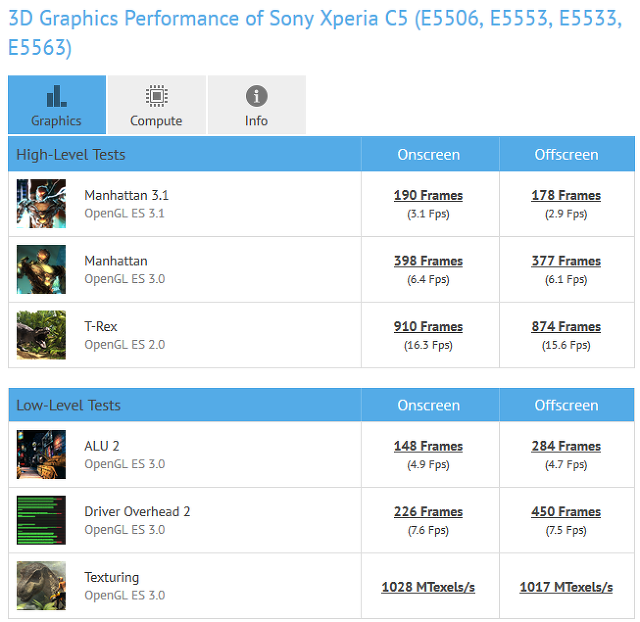The image size is (640, 622).
Task: Click the (16.3 Fps) T-Rex value
Action: (428, 345)
